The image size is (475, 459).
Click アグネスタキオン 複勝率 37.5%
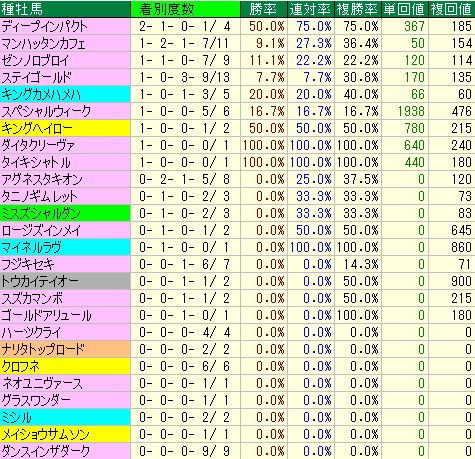[x=361, y=179]
